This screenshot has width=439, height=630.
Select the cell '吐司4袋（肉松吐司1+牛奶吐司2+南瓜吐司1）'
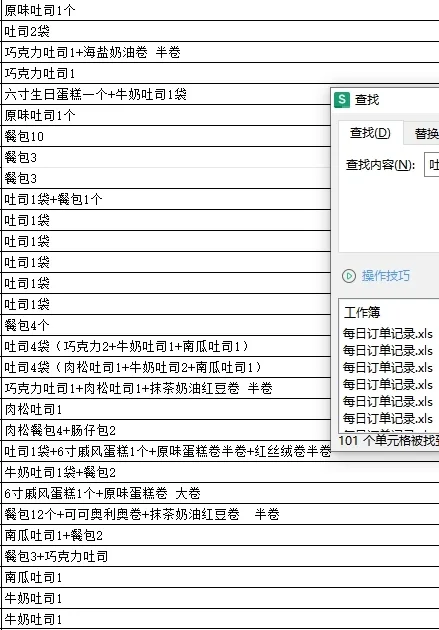click(166, 367)
